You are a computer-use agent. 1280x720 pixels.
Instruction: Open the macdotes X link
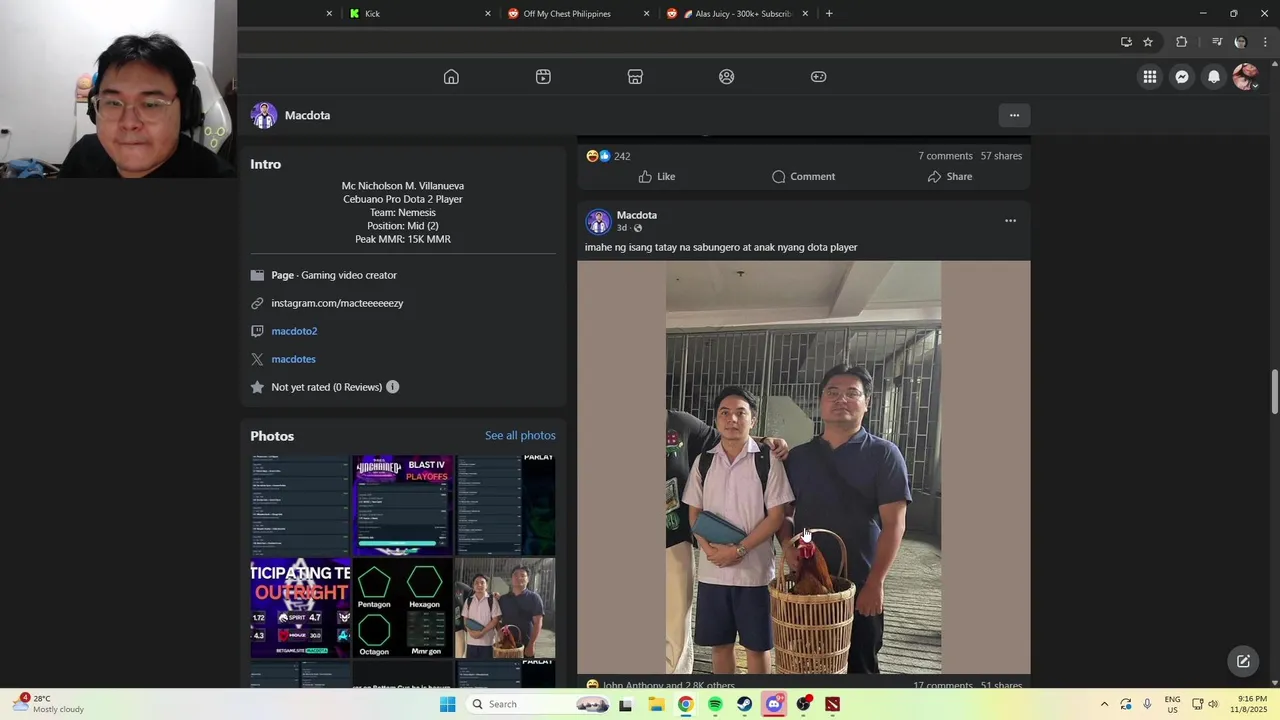click(x=293, y=359)
